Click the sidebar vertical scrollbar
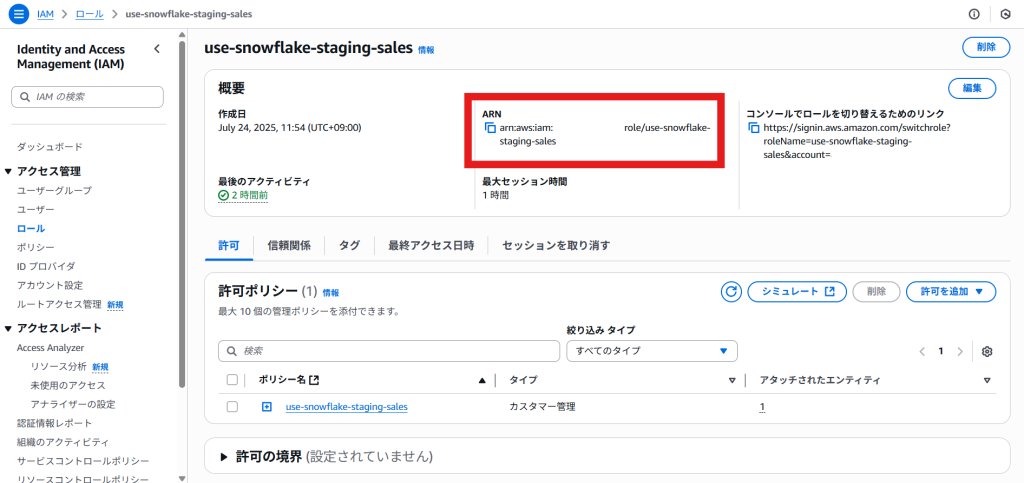 [182, 215]
